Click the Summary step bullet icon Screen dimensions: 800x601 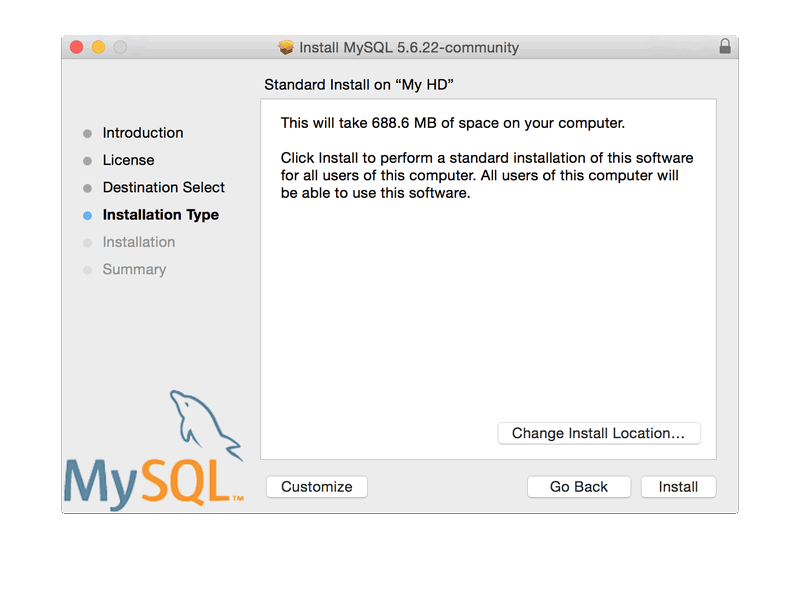(x=88, y=269)
